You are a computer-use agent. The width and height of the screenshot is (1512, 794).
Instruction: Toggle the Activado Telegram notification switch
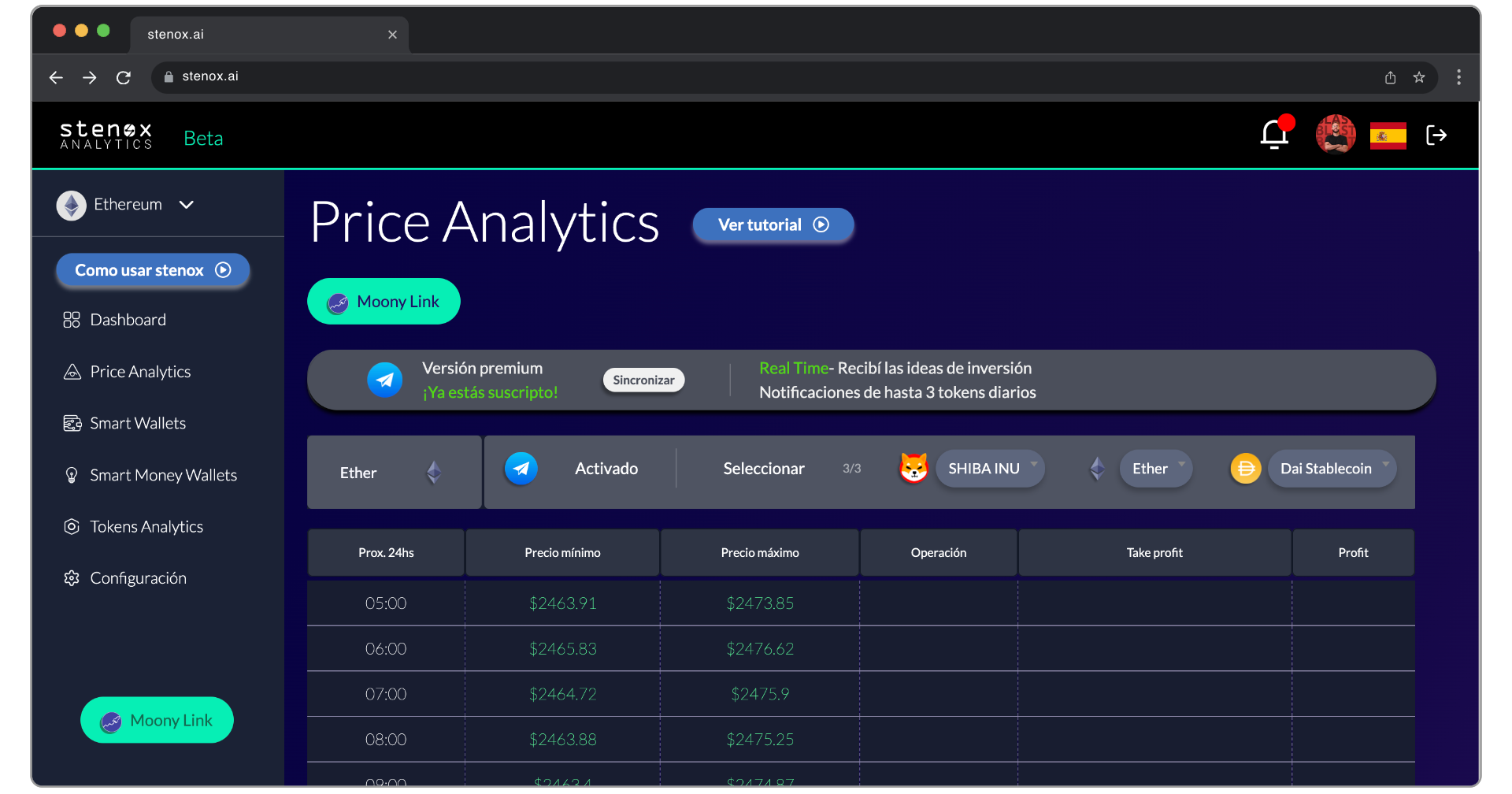point(521,468)
